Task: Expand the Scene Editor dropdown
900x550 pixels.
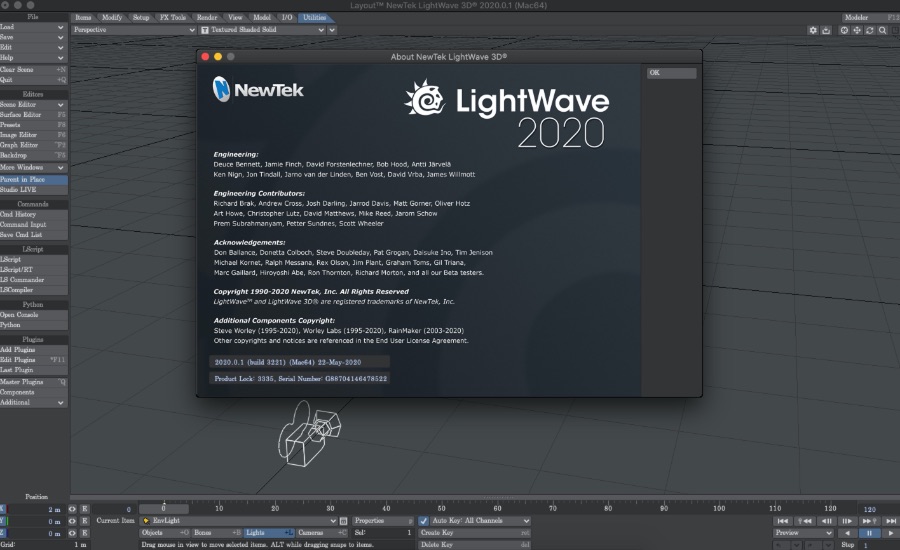Action: point(33,104)
